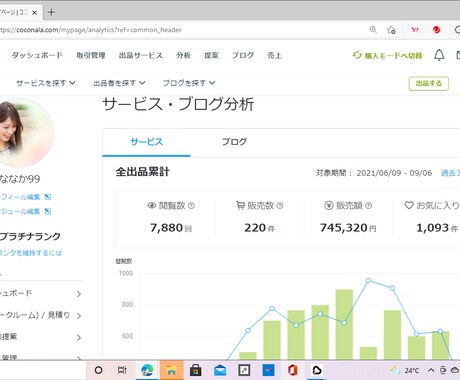Click external link icon beside schedule edit
460x380 pixels.
pyautogui.click(x=48, y=211)
